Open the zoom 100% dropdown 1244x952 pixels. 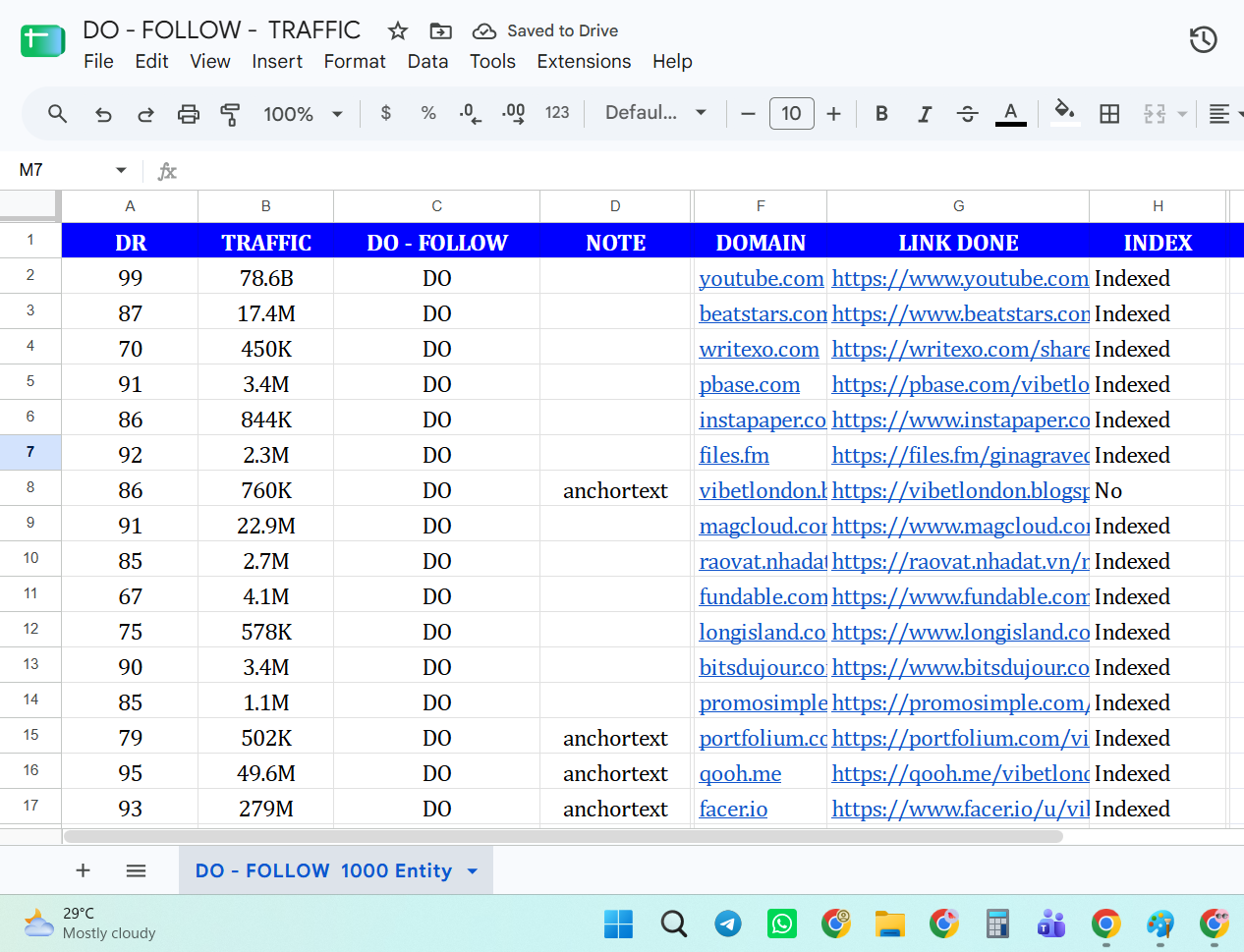[303, 114]
